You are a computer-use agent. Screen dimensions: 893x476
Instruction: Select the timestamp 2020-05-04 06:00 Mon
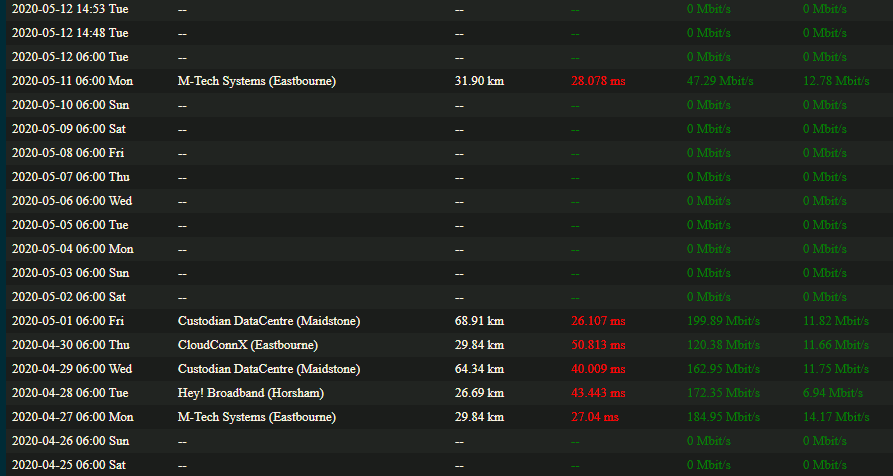point(72,249)
